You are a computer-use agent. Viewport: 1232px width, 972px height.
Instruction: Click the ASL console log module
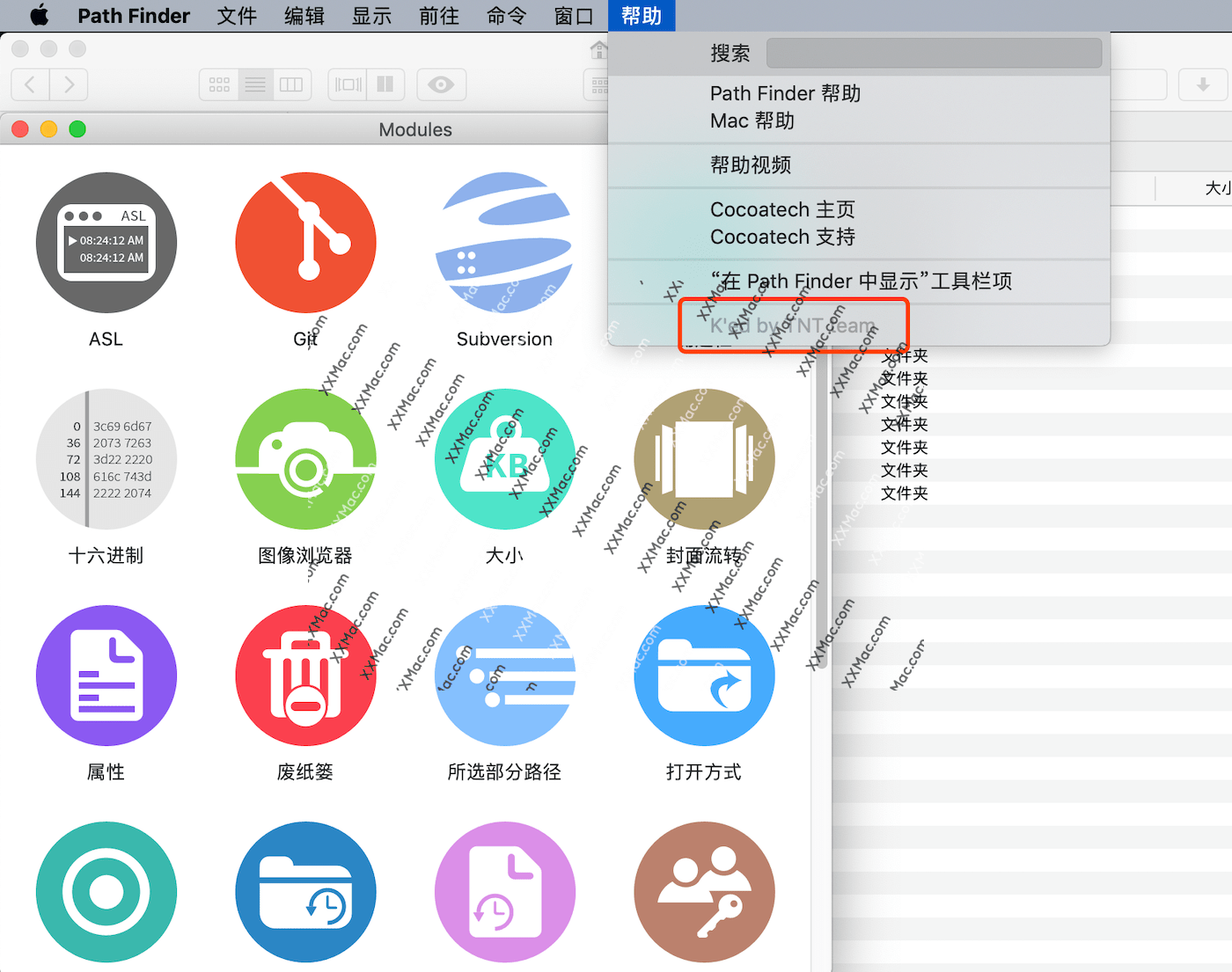point(106,242)
